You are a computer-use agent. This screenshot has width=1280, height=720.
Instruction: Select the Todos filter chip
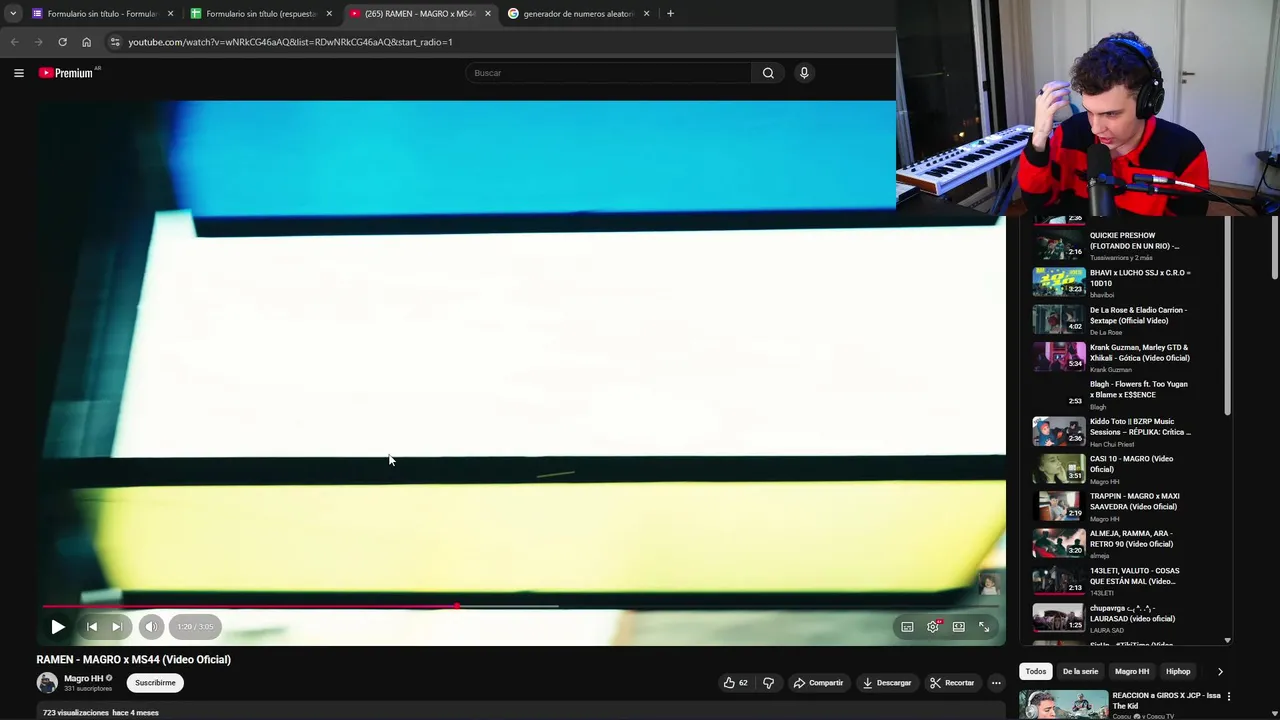coord(1036,672)
